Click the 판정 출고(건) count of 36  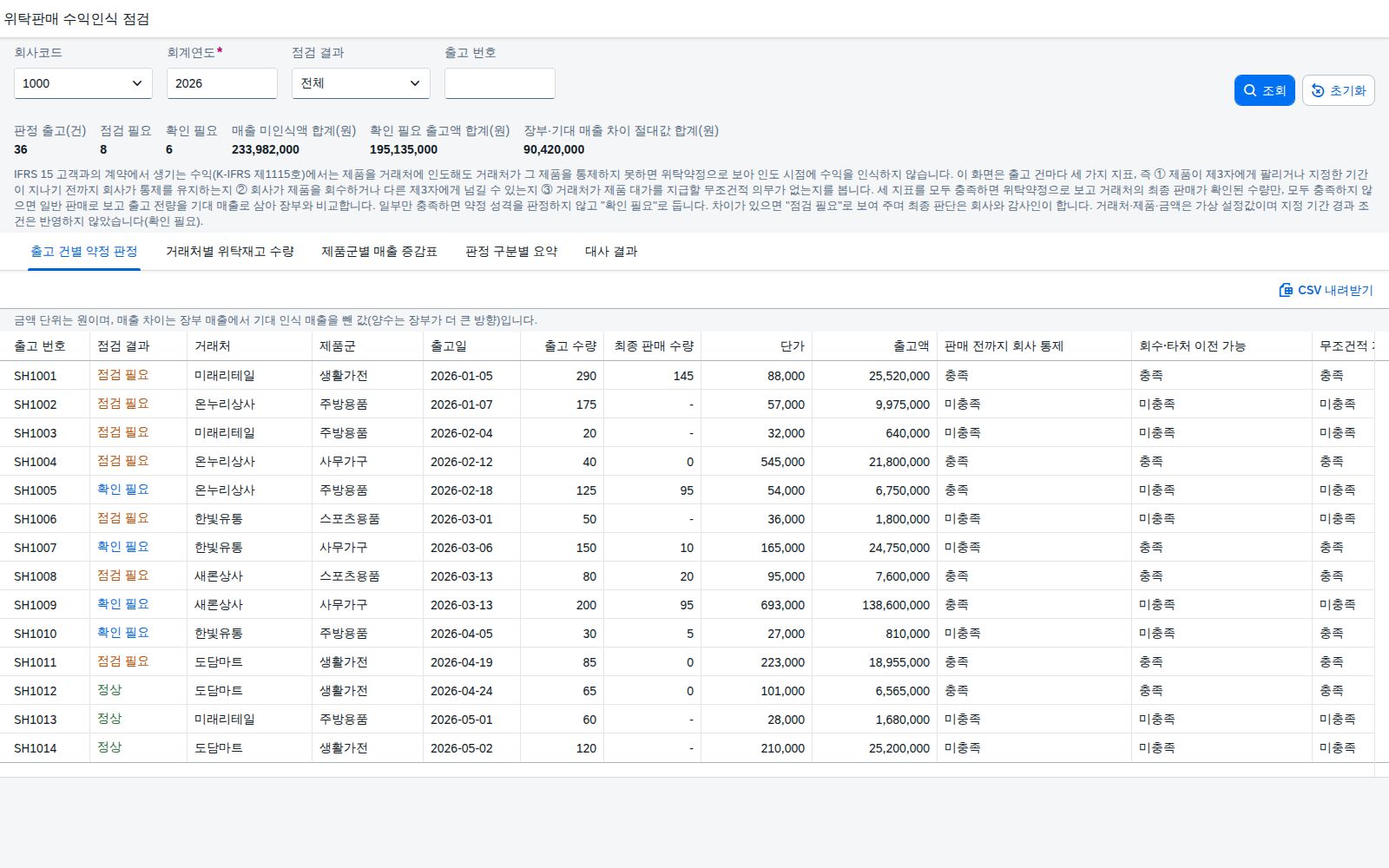(21, 149)
